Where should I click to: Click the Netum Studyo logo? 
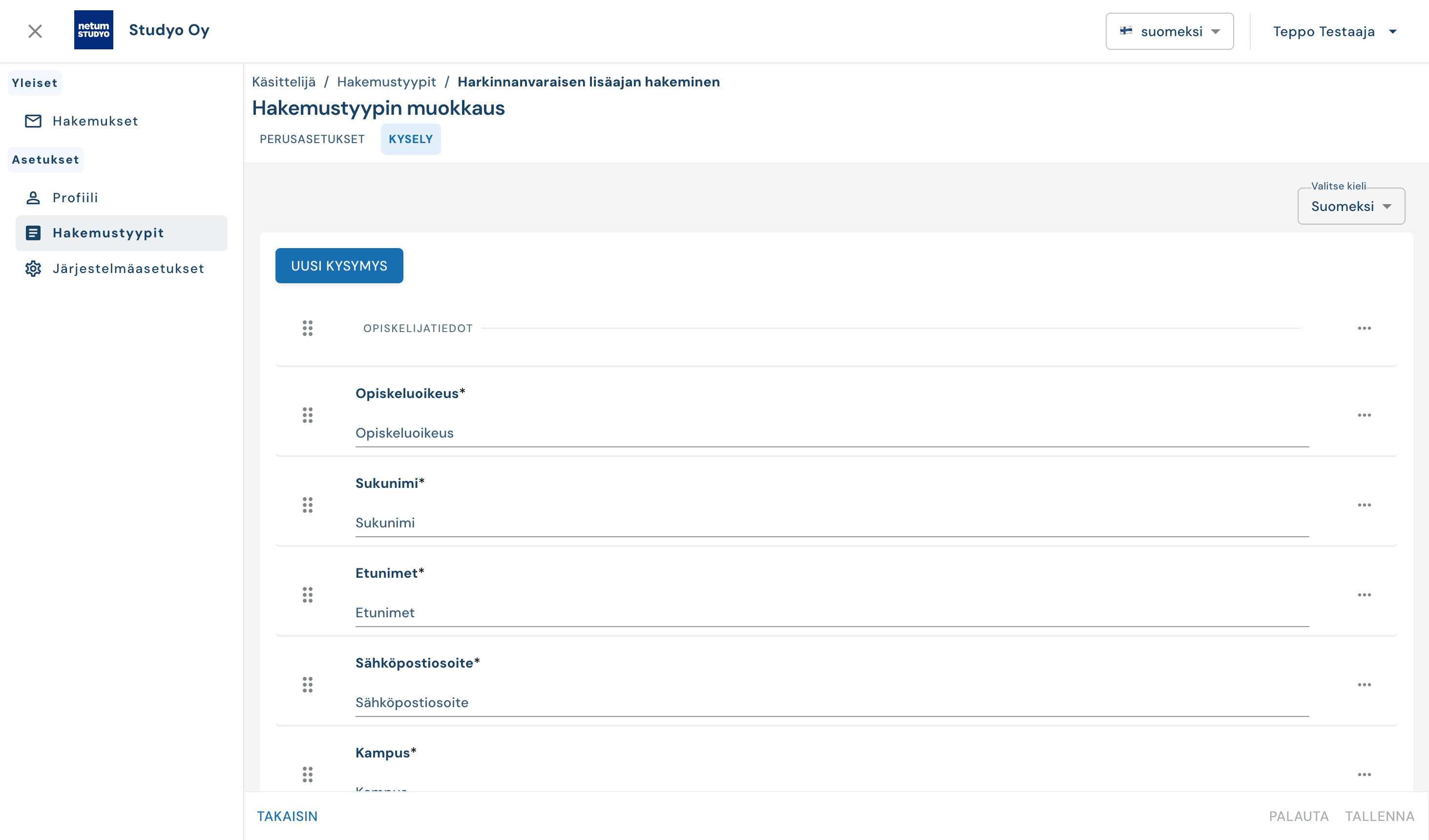pyautogui.click(x=94, y=30)
